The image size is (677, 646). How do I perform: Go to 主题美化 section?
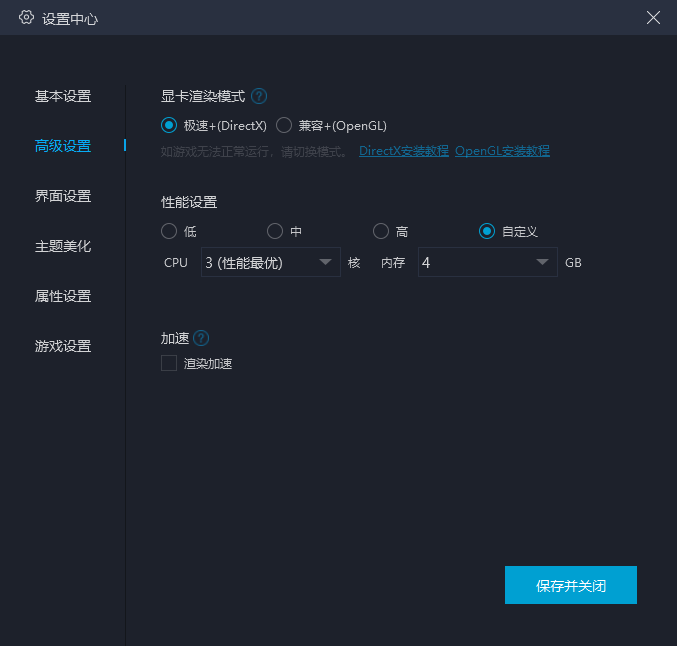pyautogui.click(x=63, y=246)
